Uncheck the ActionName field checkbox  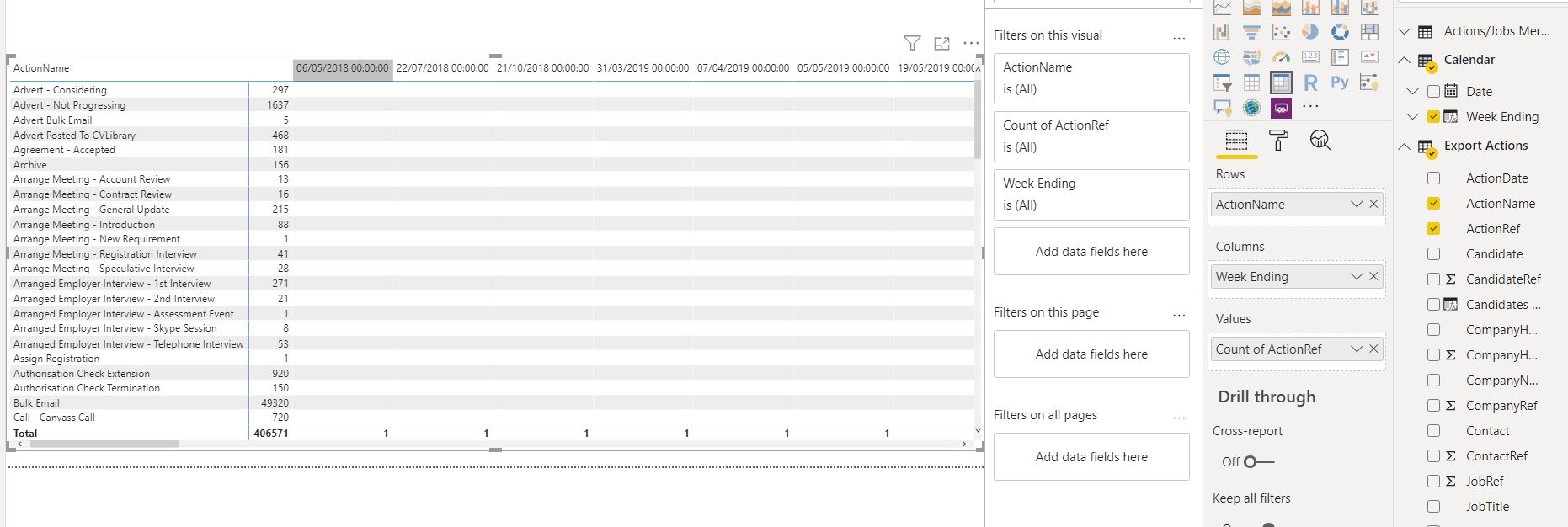point(1434,204)
